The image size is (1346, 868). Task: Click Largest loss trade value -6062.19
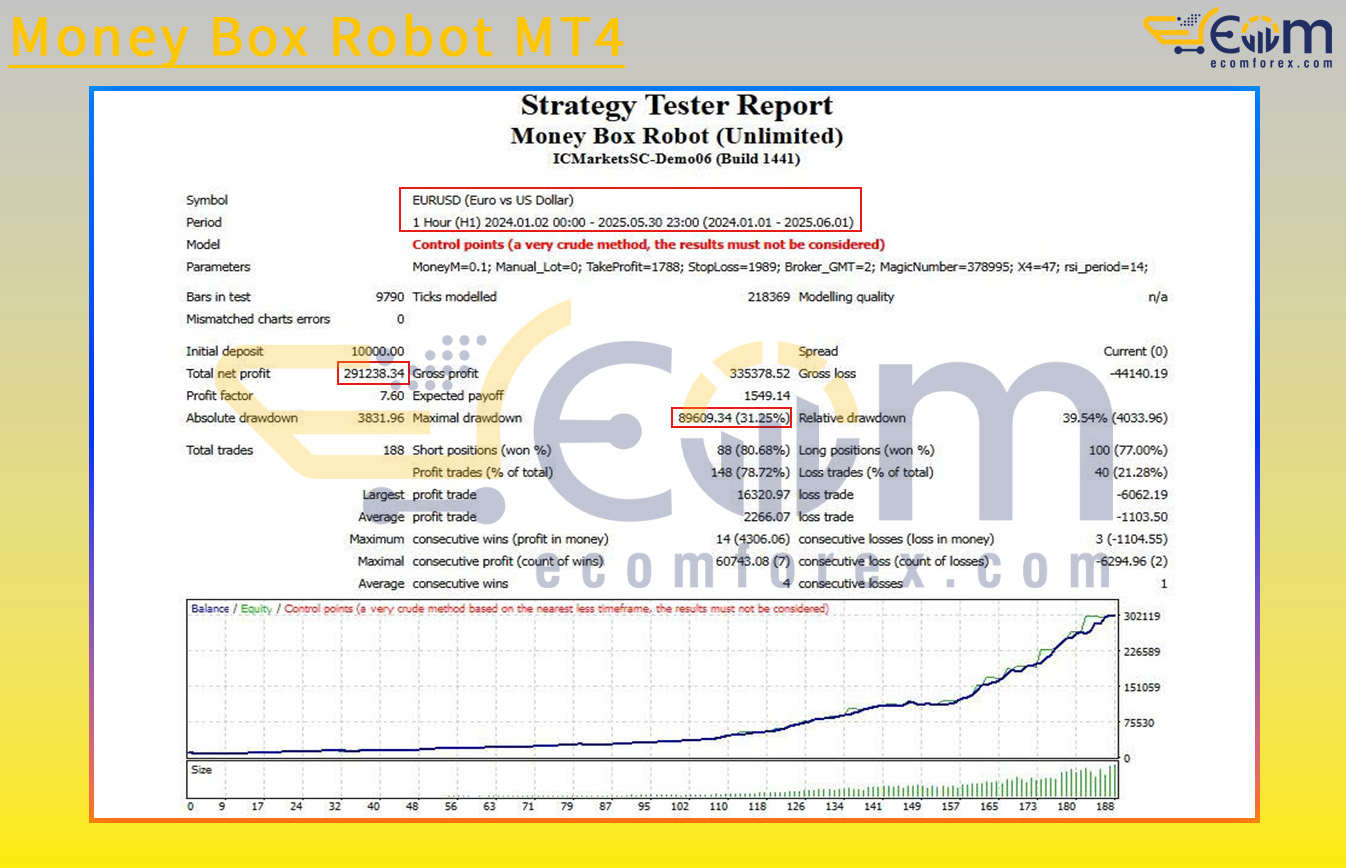pyautogui.click(x=1142, y=495)
